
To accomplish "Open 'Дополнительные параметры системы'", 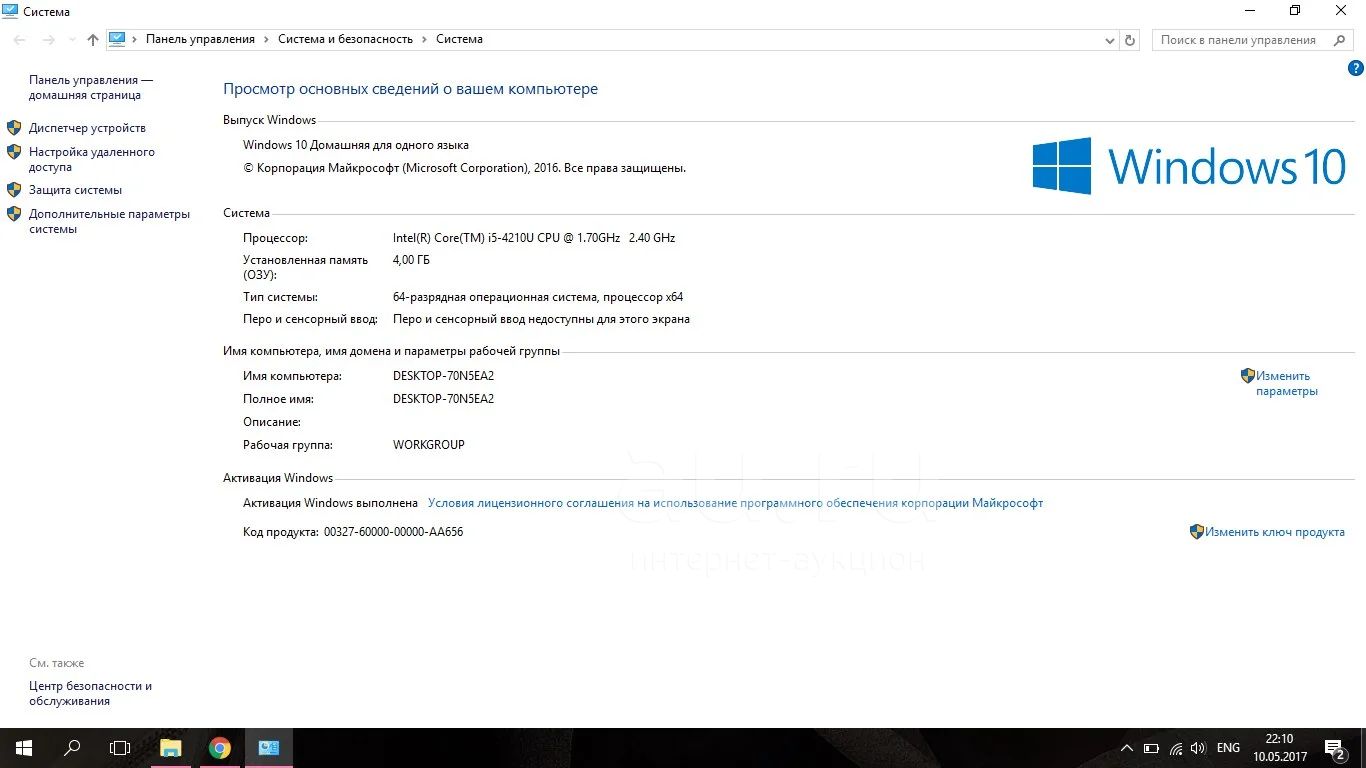I will (109, 221).
